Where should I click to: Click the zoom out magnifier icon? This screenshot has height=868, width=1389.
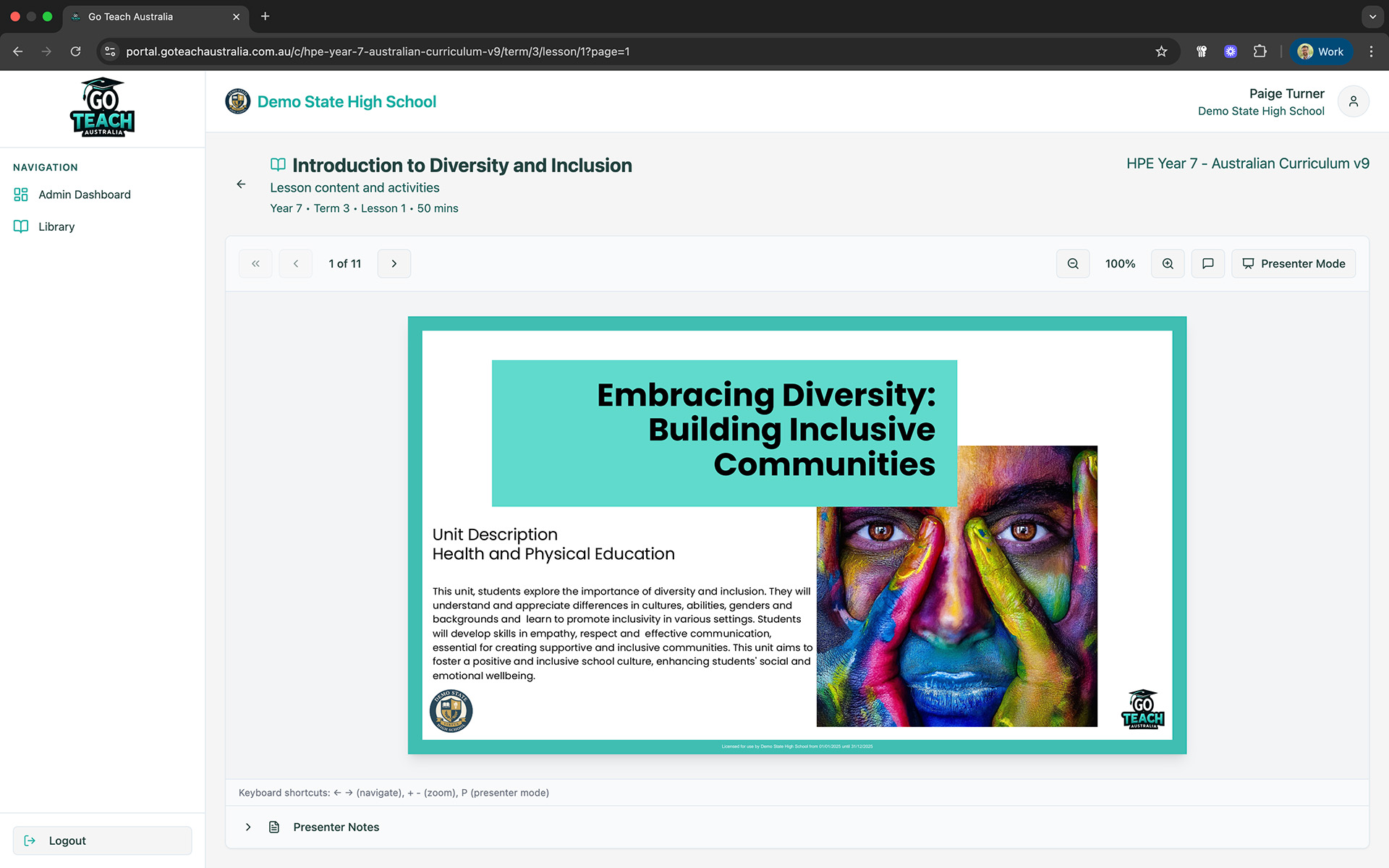(x=1073, y=263)
